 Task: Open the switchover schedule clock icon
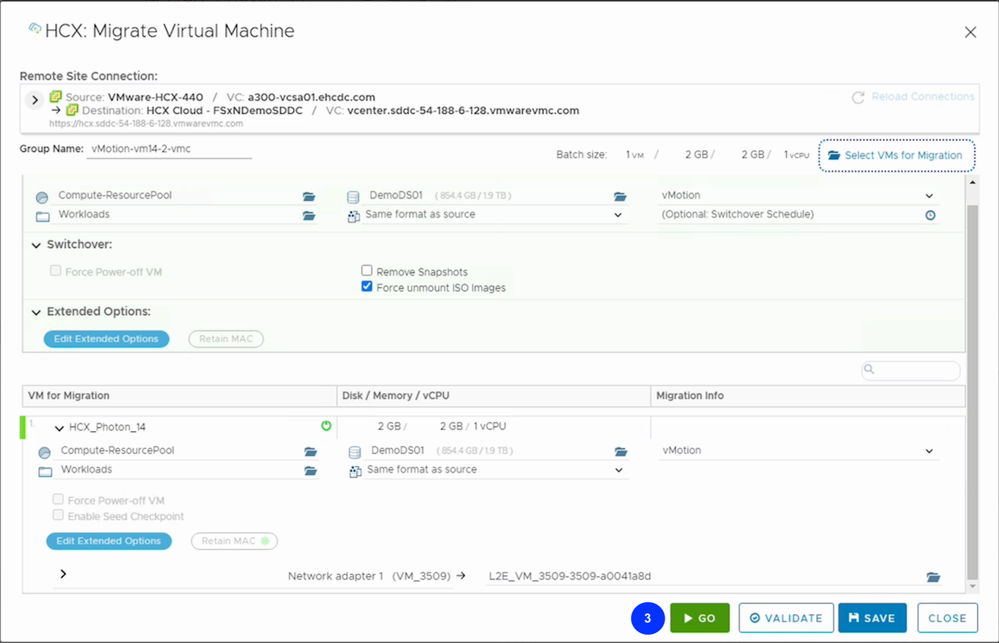click(x=930, y=215)
